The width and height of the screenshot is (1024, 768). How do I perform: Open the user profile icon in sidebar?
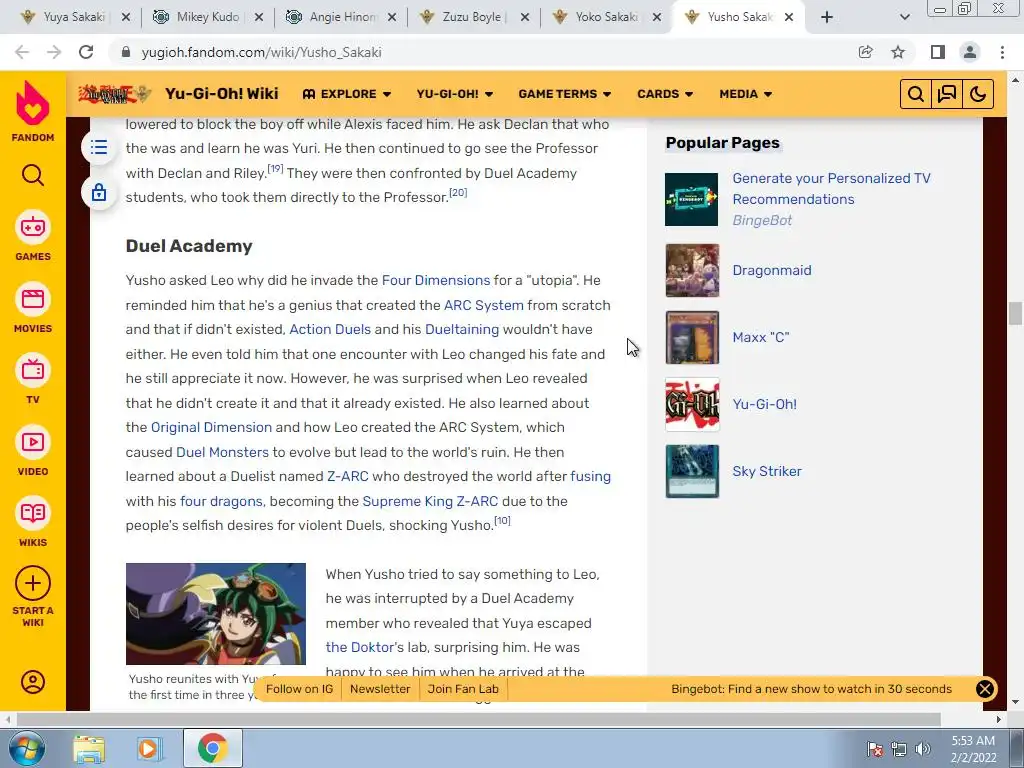coord(33,682)
